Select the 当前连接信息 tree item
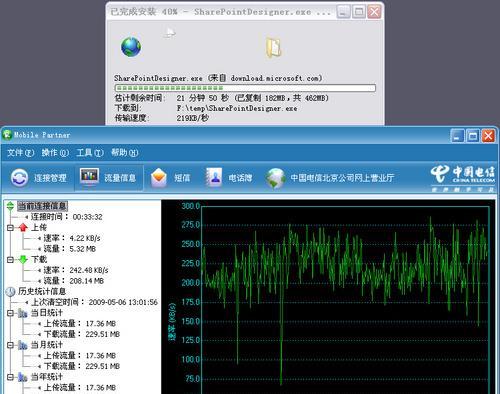The image size is (500, 394). click(42, 206)
